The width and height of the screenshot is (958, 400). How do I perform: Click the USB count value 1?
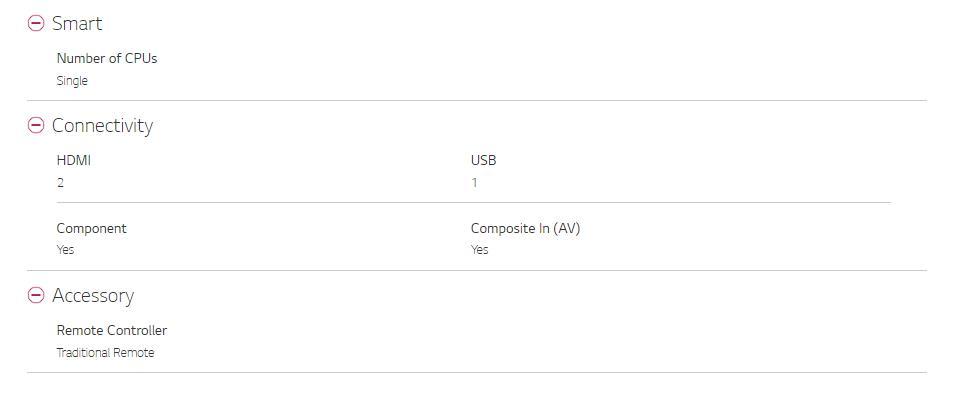[475, 183]
